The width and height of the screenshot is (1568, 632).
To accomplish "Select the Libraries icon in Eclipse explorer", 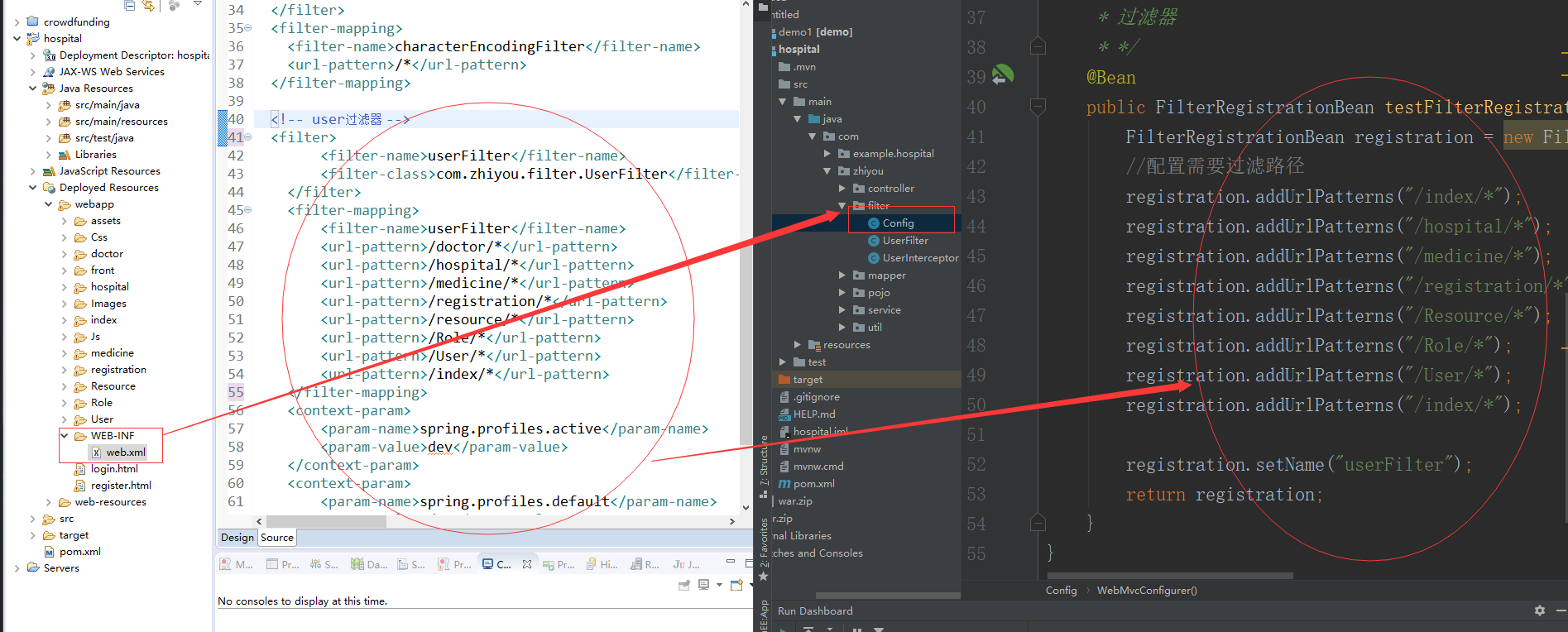I will pos(65,154).
